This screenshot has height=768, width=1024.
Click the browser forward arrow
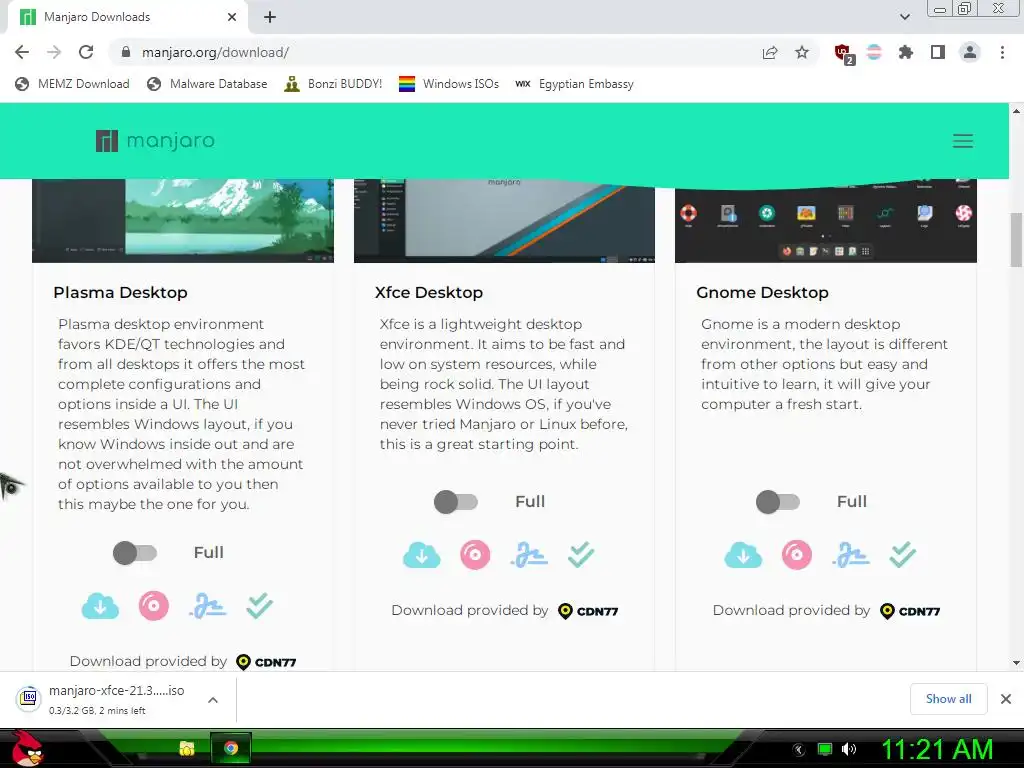coord(54,52)
